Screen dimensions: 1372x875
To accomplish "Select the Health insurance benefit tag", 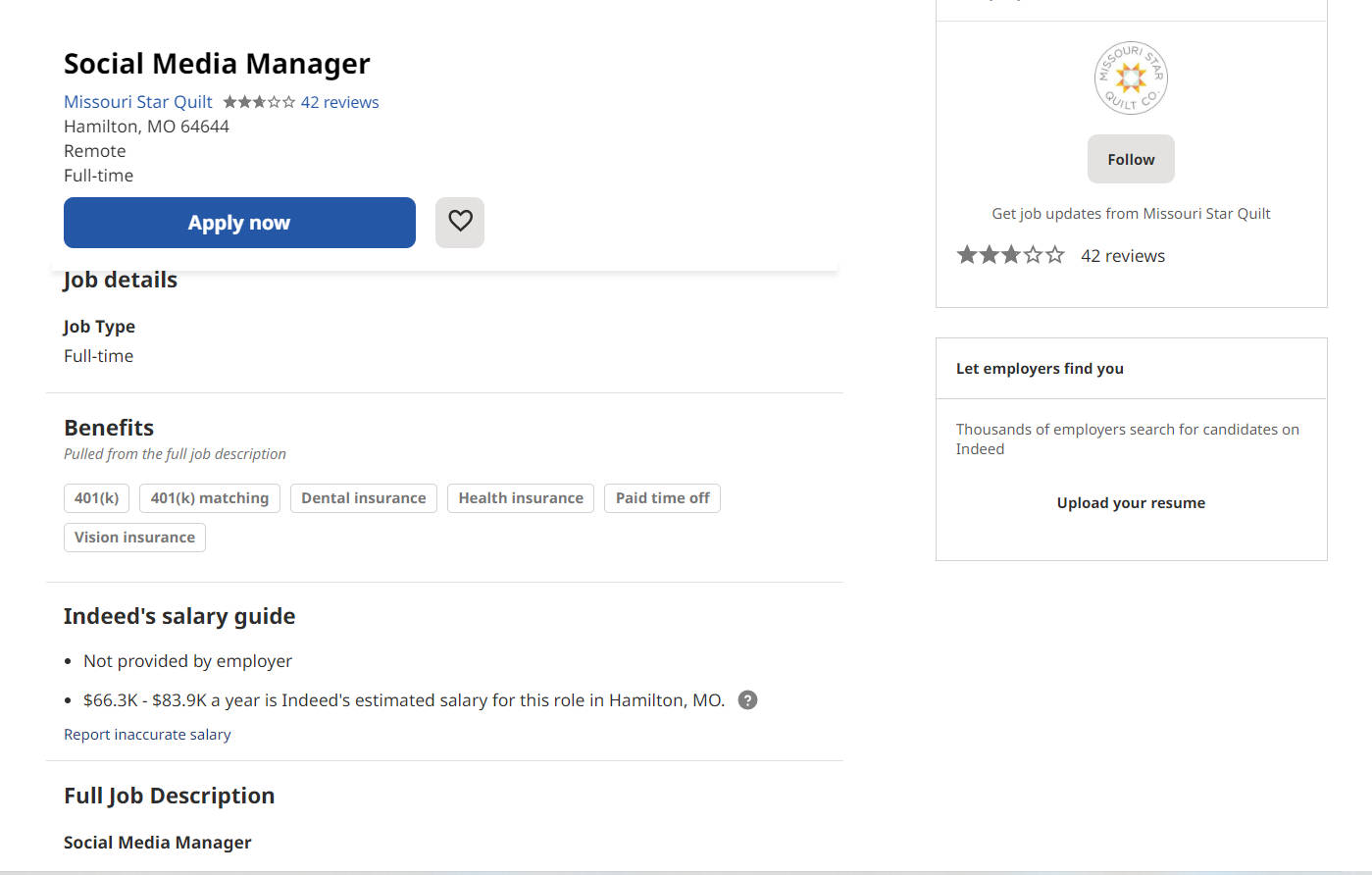I will click(521, 498).
